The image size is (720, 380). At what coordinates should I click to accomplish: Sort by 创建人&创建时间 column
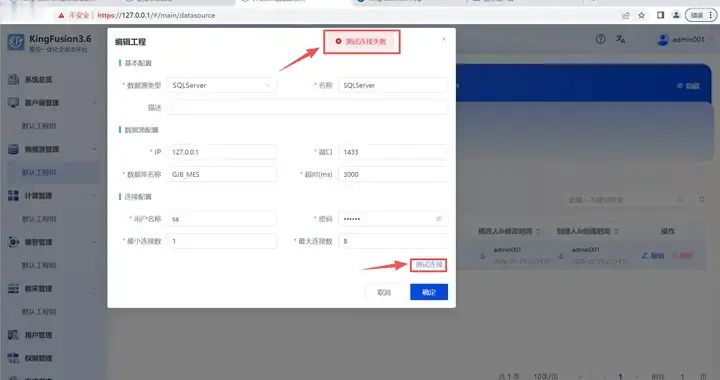point(616,231)
